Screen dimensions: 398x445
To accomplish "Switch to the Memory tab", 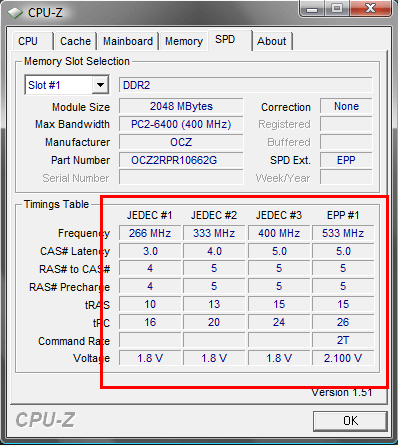I will click(184, 41).
